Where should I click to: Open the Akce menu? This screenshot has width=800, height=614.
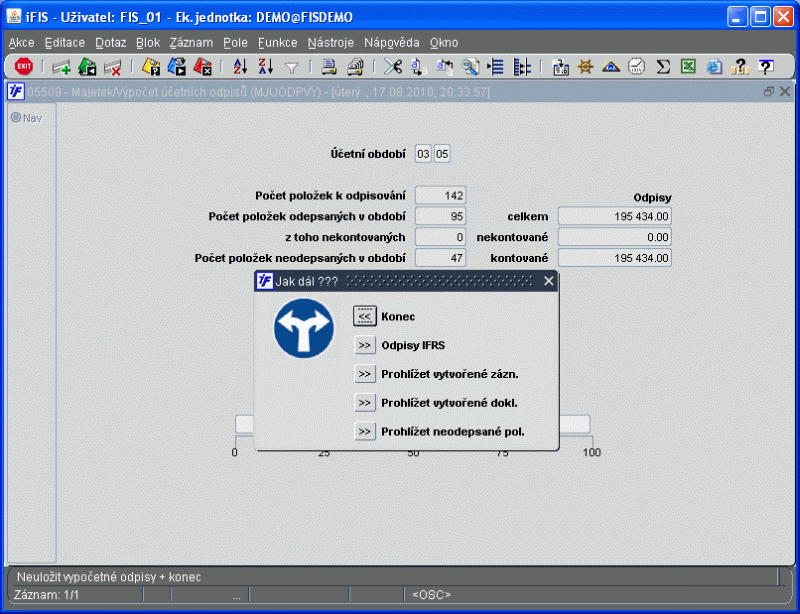(x=21, y=43)
